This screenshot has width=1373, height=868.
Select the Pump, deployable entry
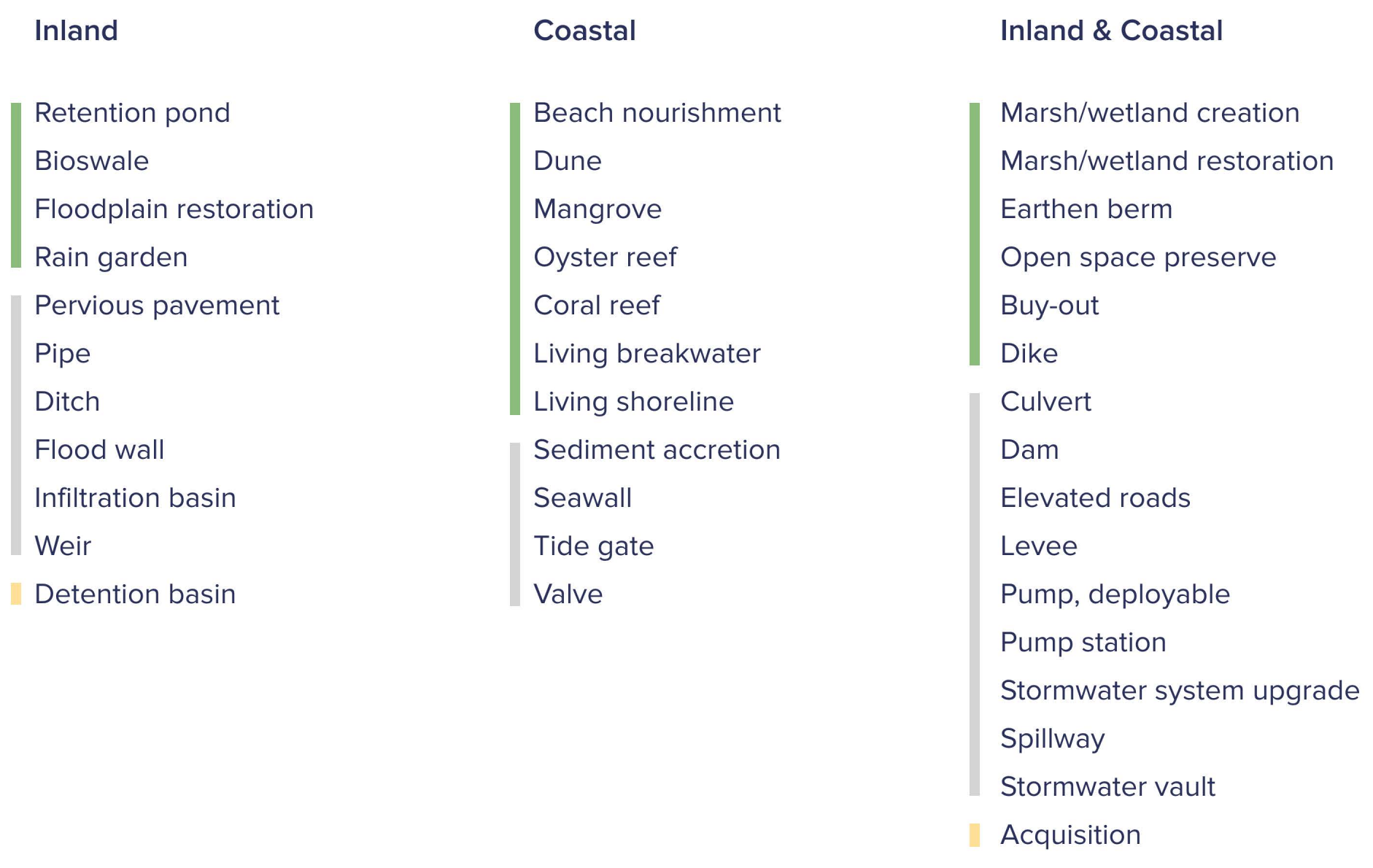(x=1115, y=594)
